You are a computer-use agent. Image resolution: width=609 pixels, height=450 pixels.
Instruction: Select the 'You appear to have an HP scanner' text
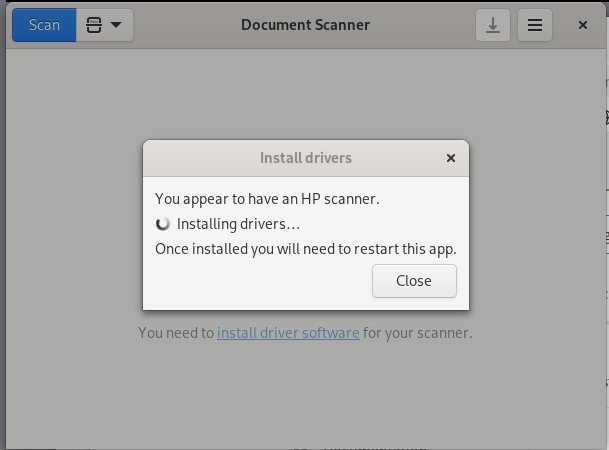point(267,199)
